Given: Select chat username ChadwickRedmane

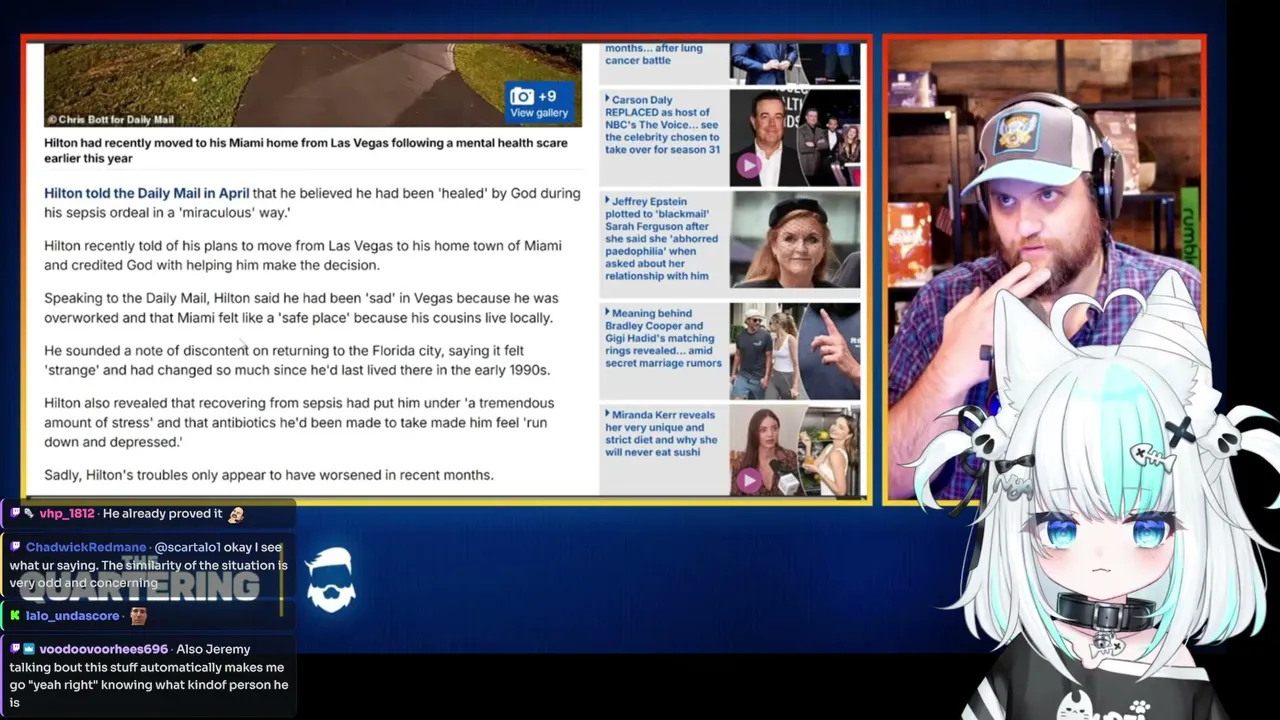Looking at the screenshot, I should pyautogui.click(x=86, y=547).
